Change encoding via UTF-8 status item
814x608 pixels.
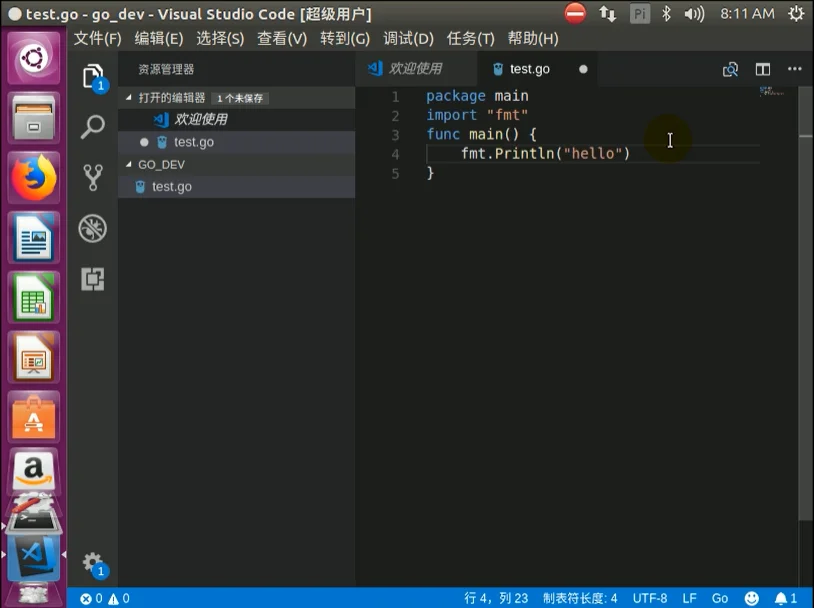pyautogui.click(x=650, y=599)
